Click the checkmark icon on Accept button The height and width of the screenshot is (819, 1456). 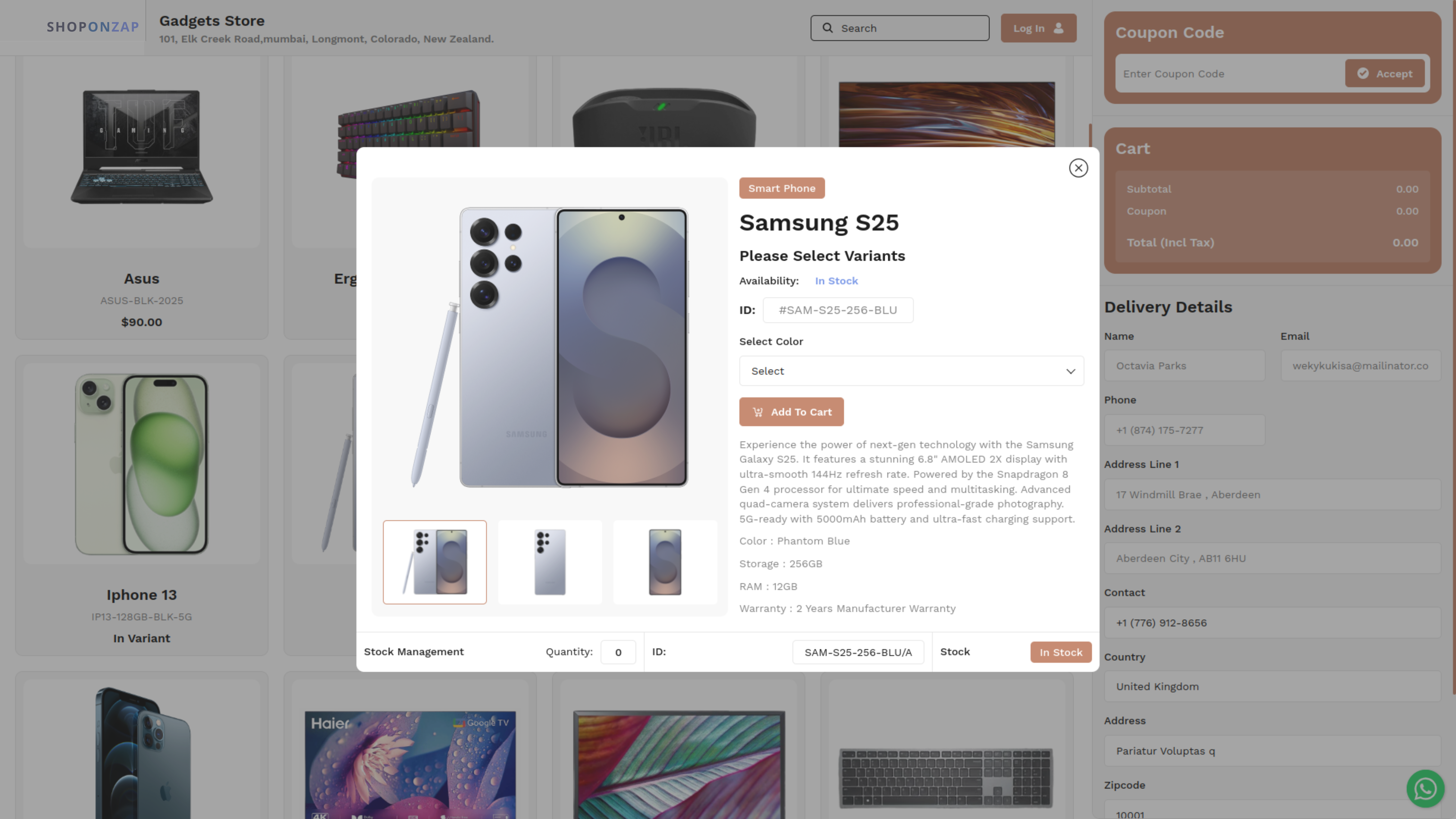point(1363,74)
